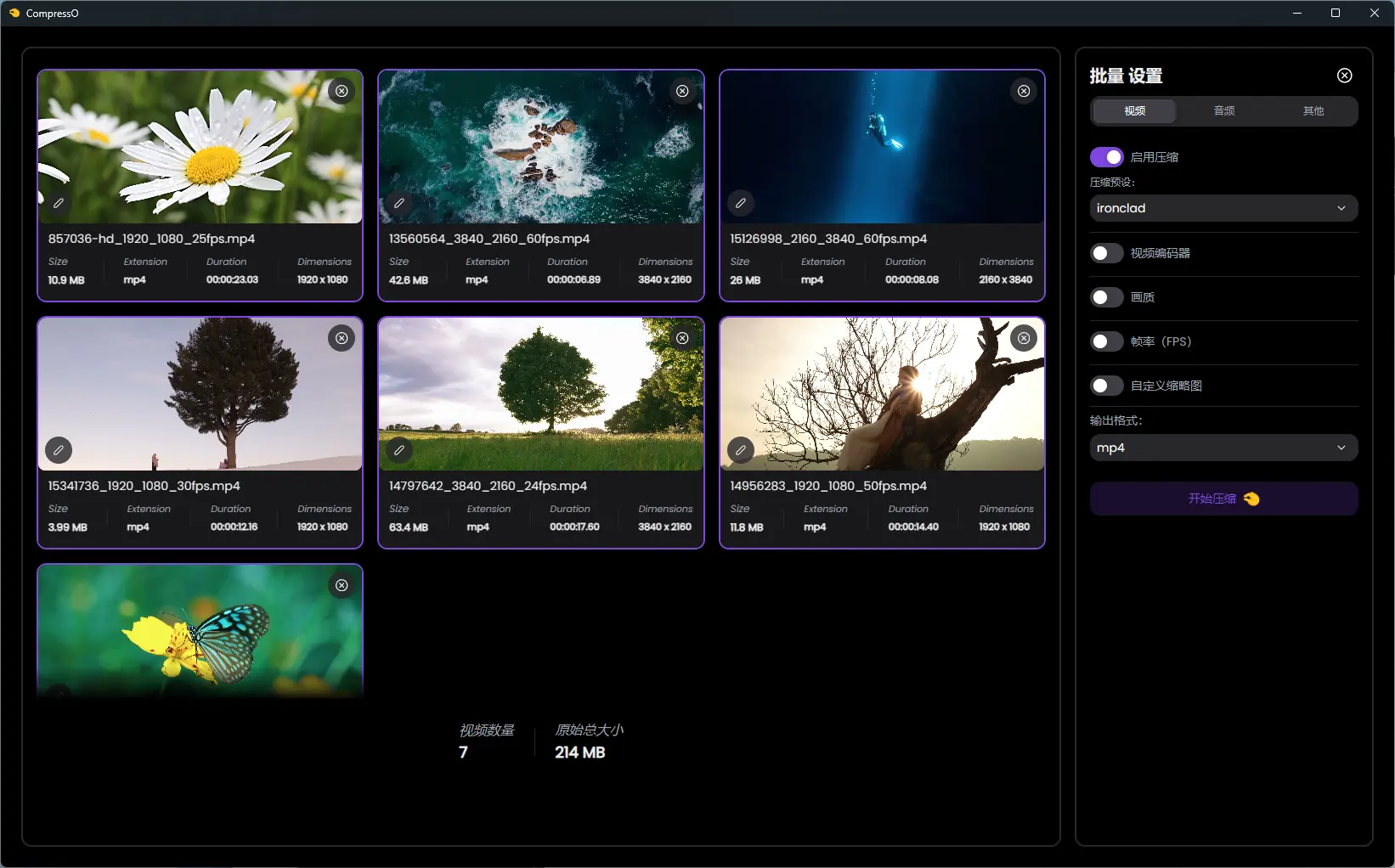This screenshot has height=868, width=1395.
Task: Enable the 自定义缩略图 switch
Action: pos(1106,386)
